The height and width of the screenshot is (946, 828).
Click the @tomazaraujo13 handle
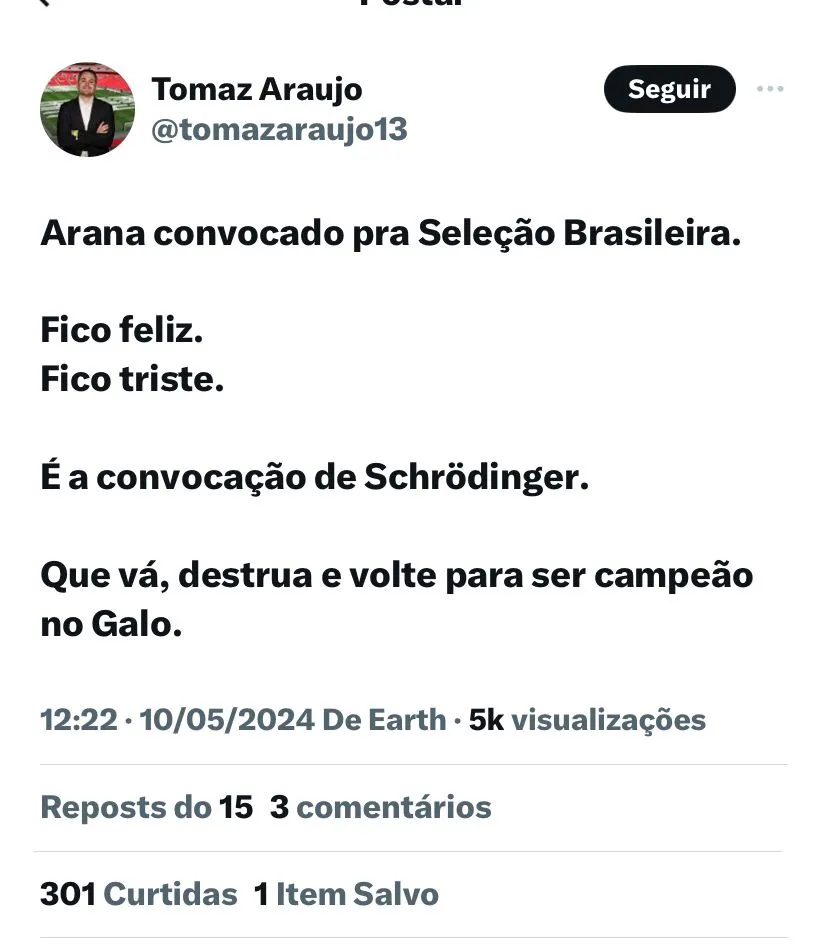pos(279,130)
